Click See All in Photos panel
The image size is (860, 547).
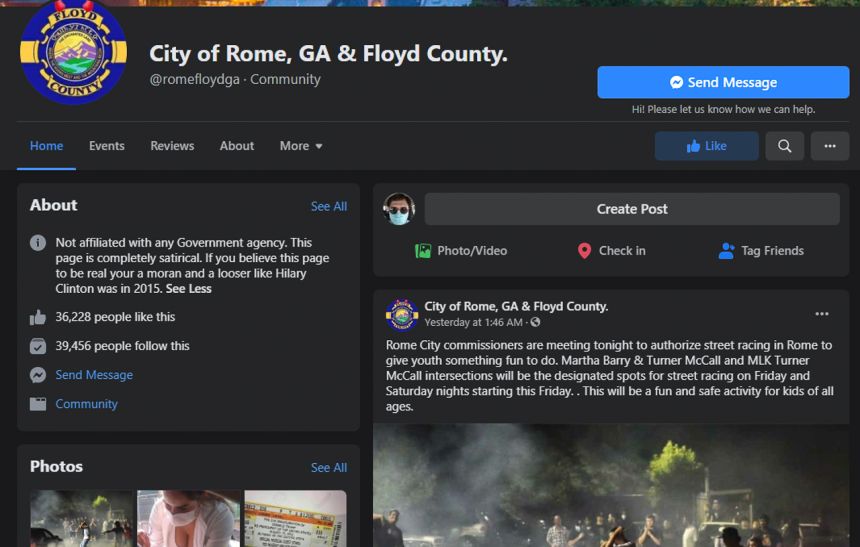click(x=329, y=467)
